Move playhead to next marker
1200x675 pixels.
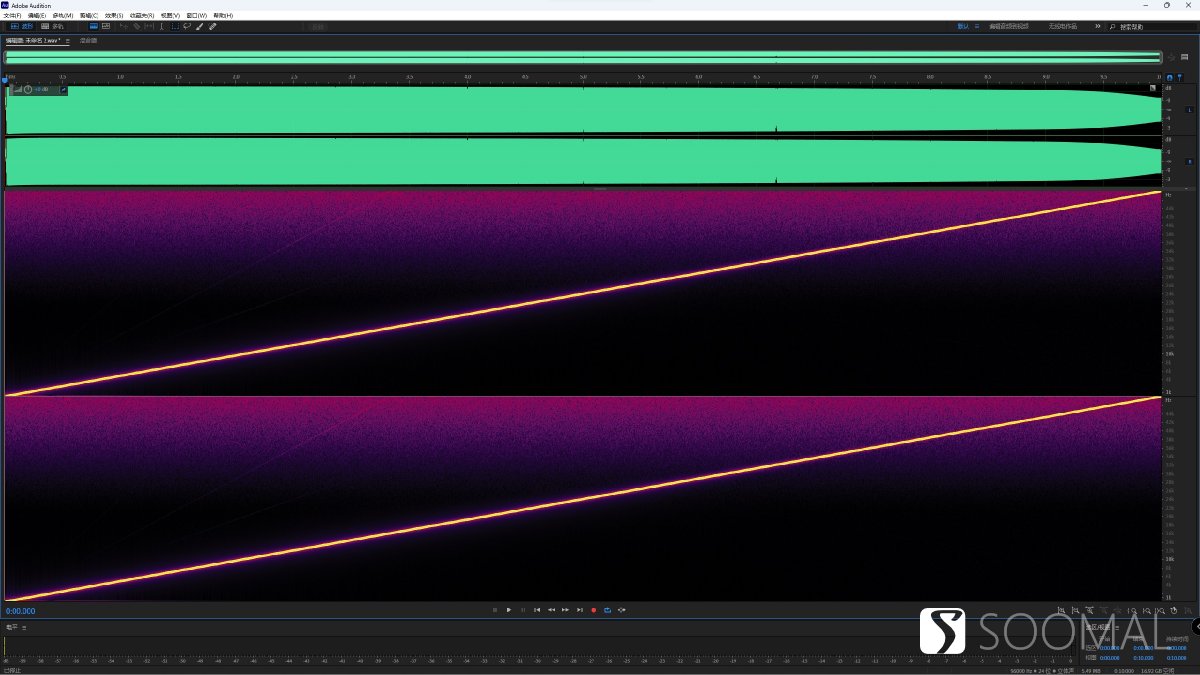click(x=579, y=610)
